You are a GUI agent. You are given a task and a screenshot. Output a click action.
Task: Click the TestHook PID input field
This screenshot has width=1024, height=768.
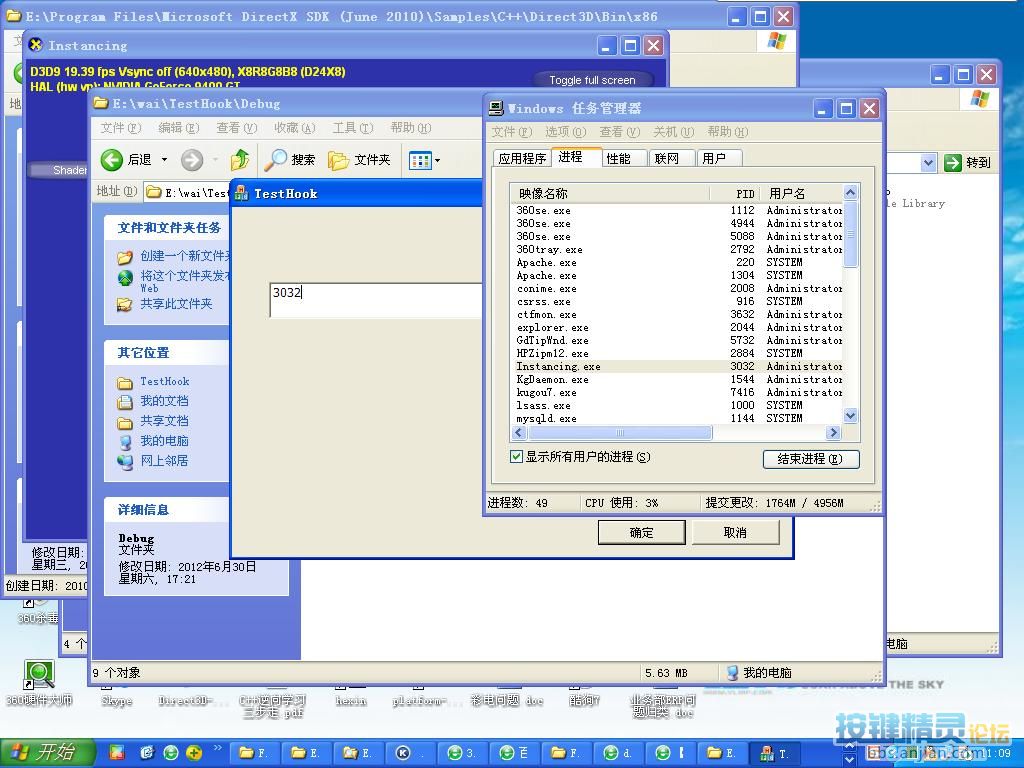coord(376,300)
